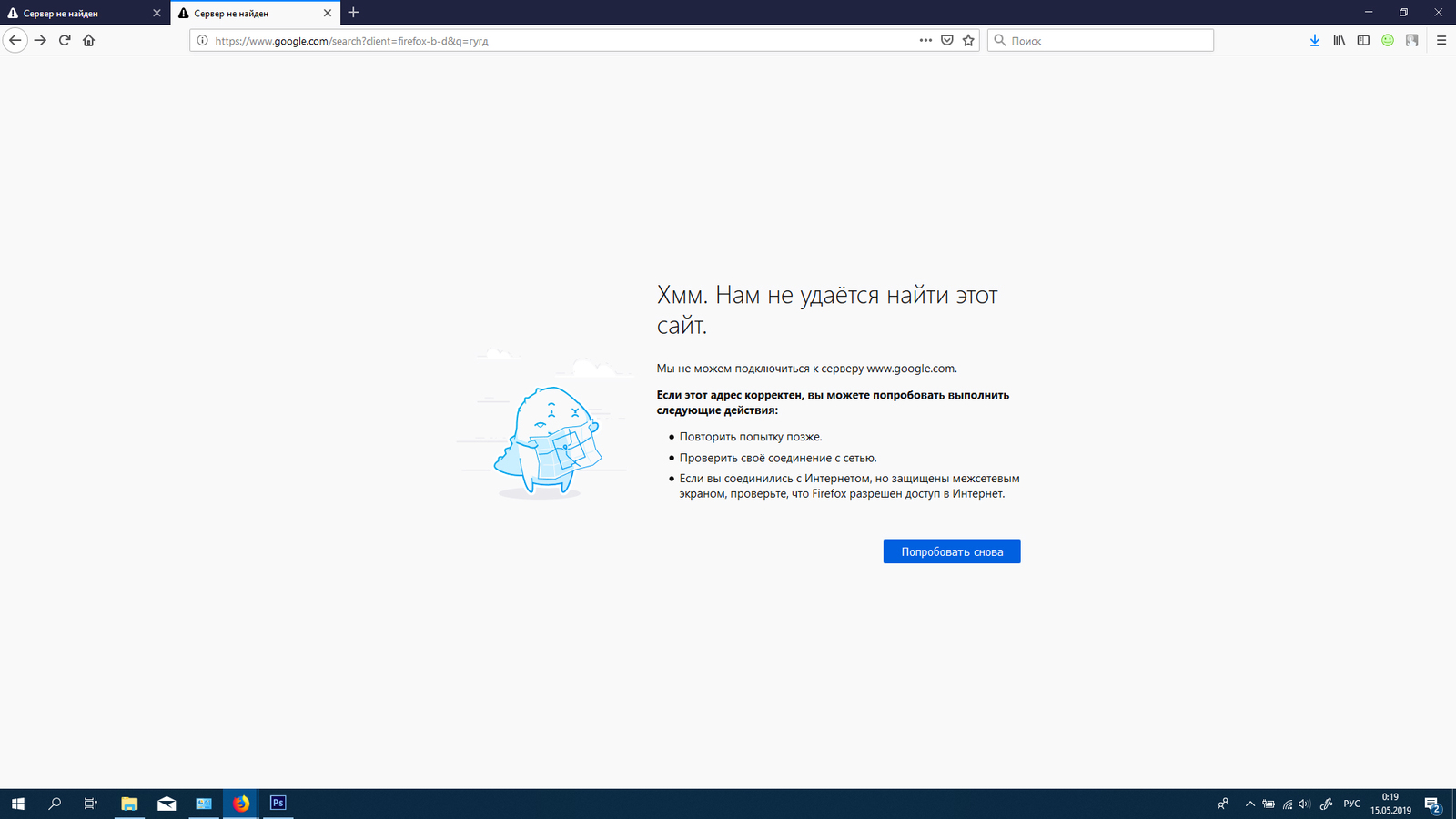Viewport: 1456px width, 819px height.
Task: Show site information via the info icon
Action: point(203,40)
